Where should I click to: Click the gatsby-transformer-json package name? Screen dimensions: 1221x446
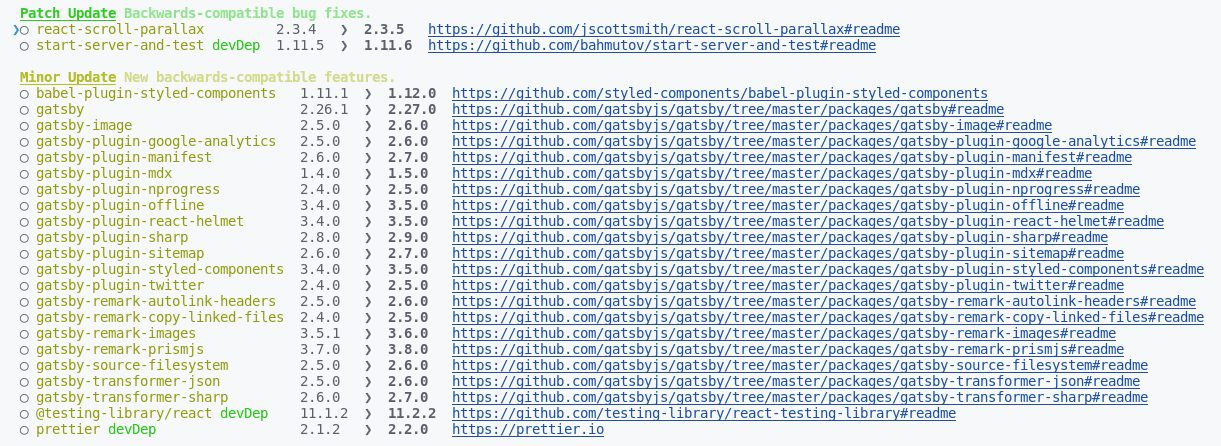tap(128, 382)
